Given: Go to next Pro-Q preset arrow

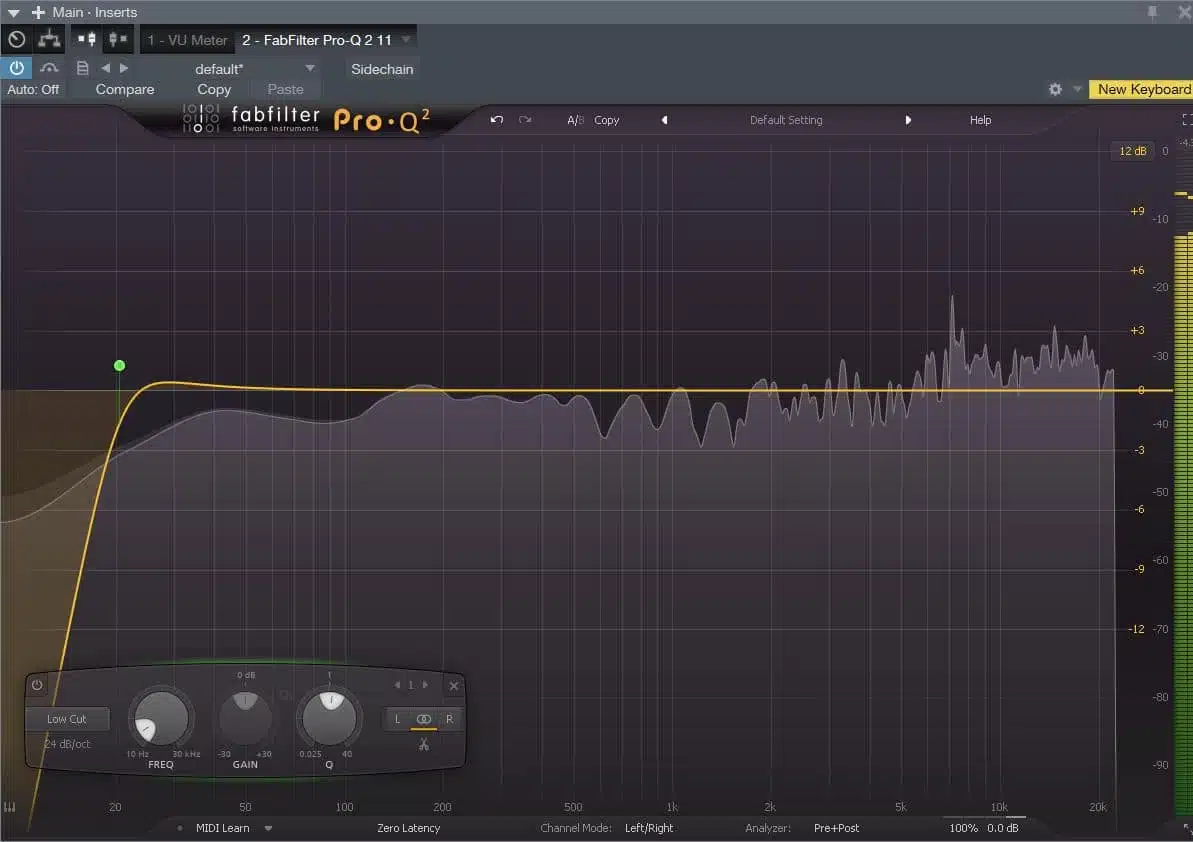Looking at the screenshot, I should tap(908, 120).
